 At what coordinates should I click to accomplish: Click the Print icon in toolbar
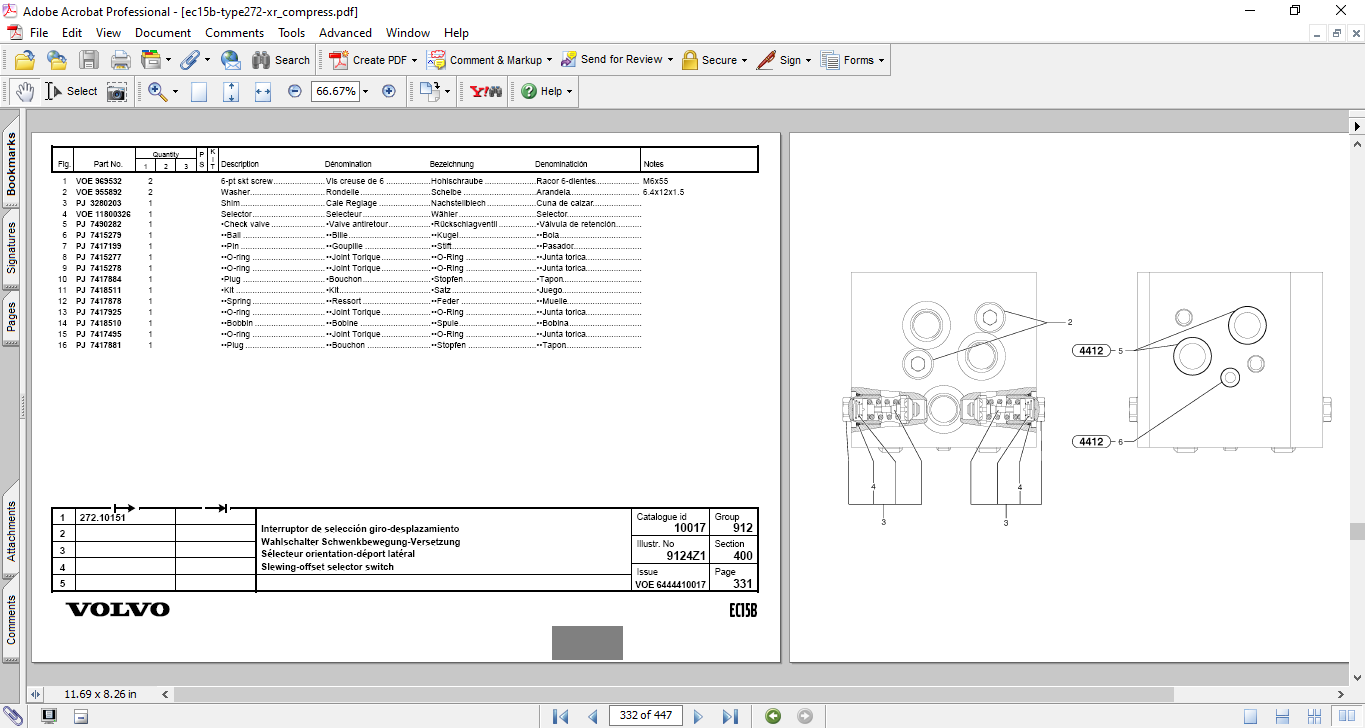coord(120,60)
